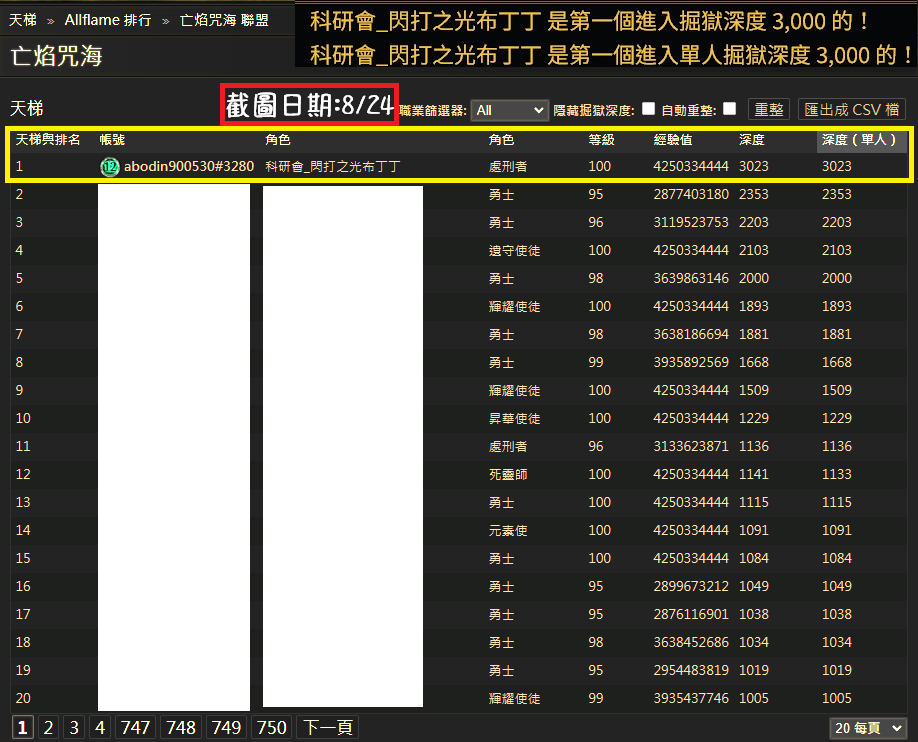The height and width of the screenshot is (742, 918).
Task: Click 元素使 class in rank 14 row
Action: tap(508, 530)
